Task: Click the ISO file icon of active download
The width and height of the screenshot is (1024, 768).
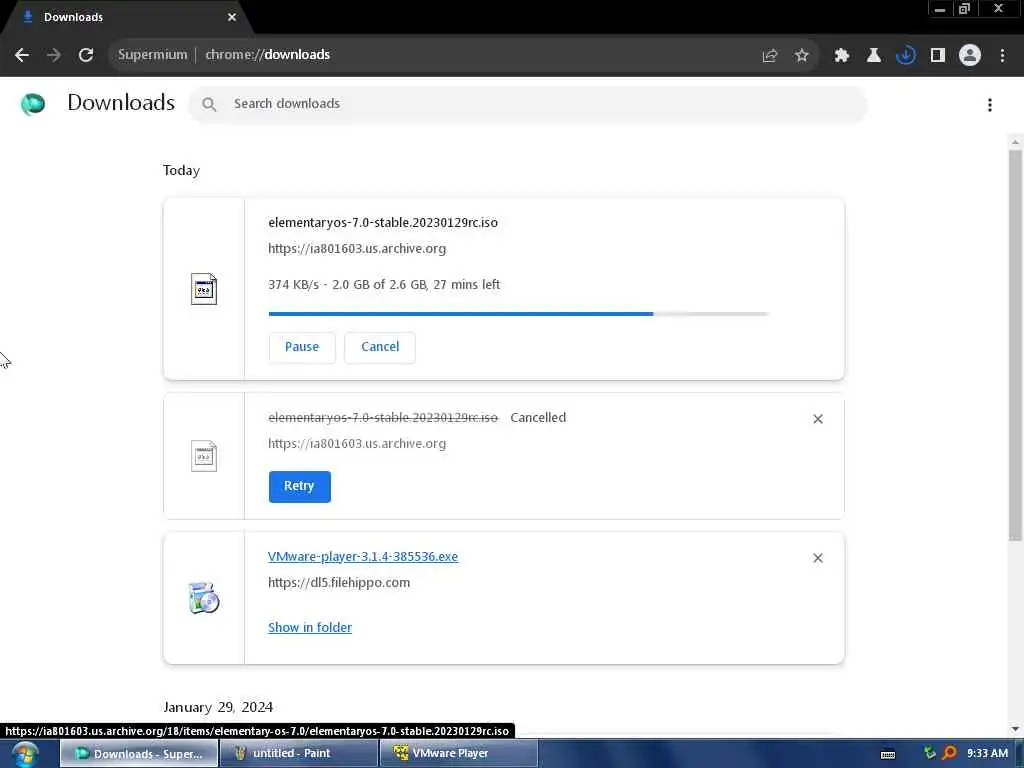Action: pyautogui.click(x=204, y=289)
